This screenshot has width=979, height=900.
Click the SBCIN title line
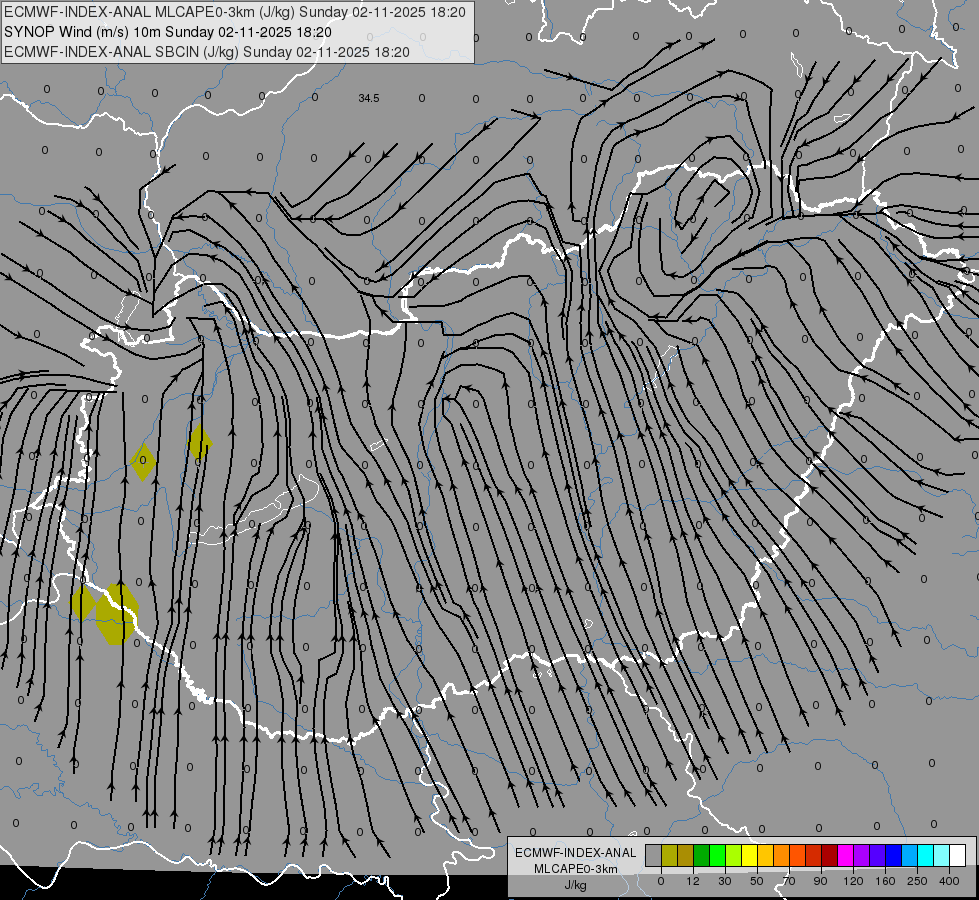(x=207, y=52)
